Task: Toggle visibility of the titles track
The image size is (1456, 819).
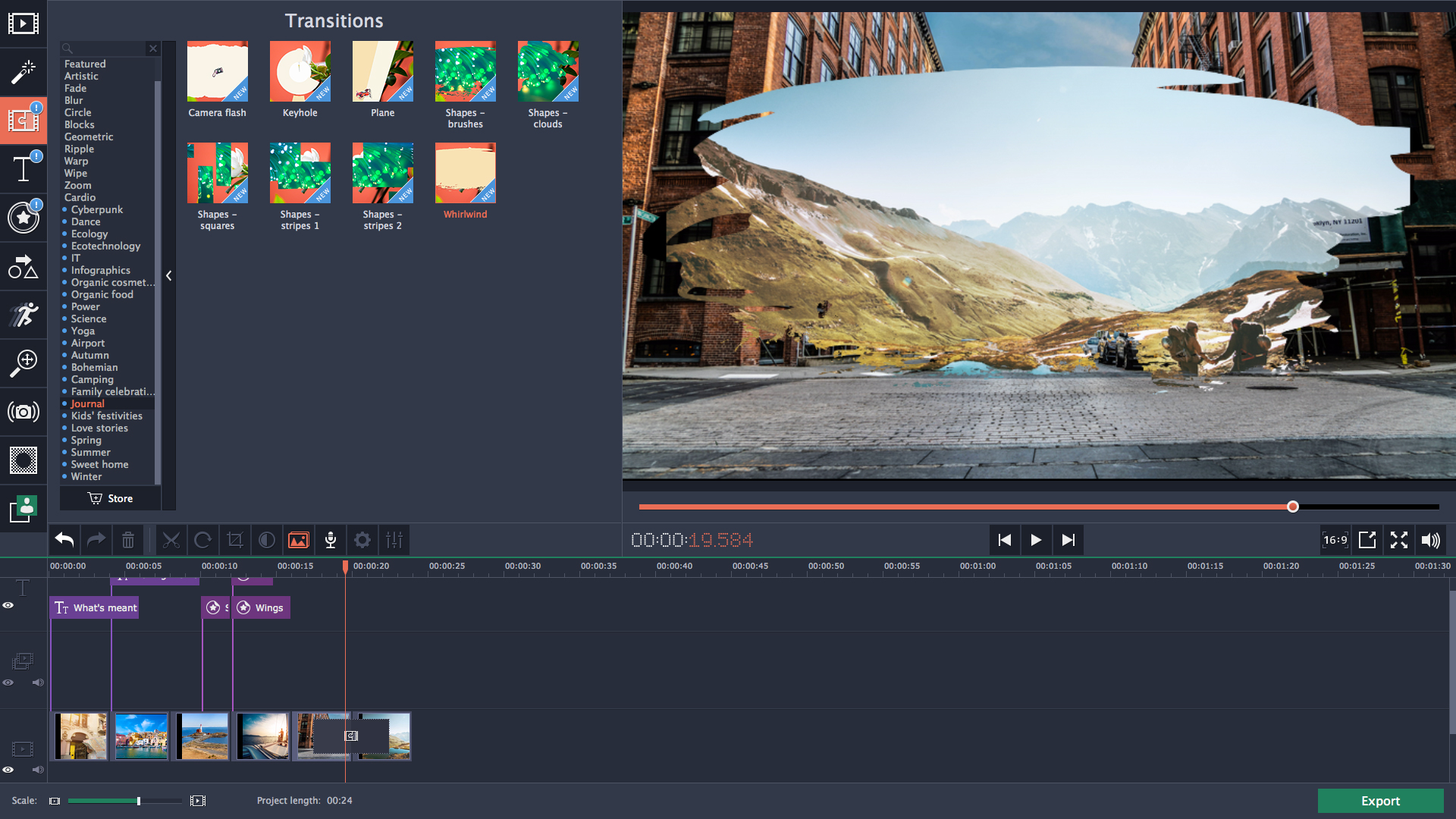Action: 8,604
